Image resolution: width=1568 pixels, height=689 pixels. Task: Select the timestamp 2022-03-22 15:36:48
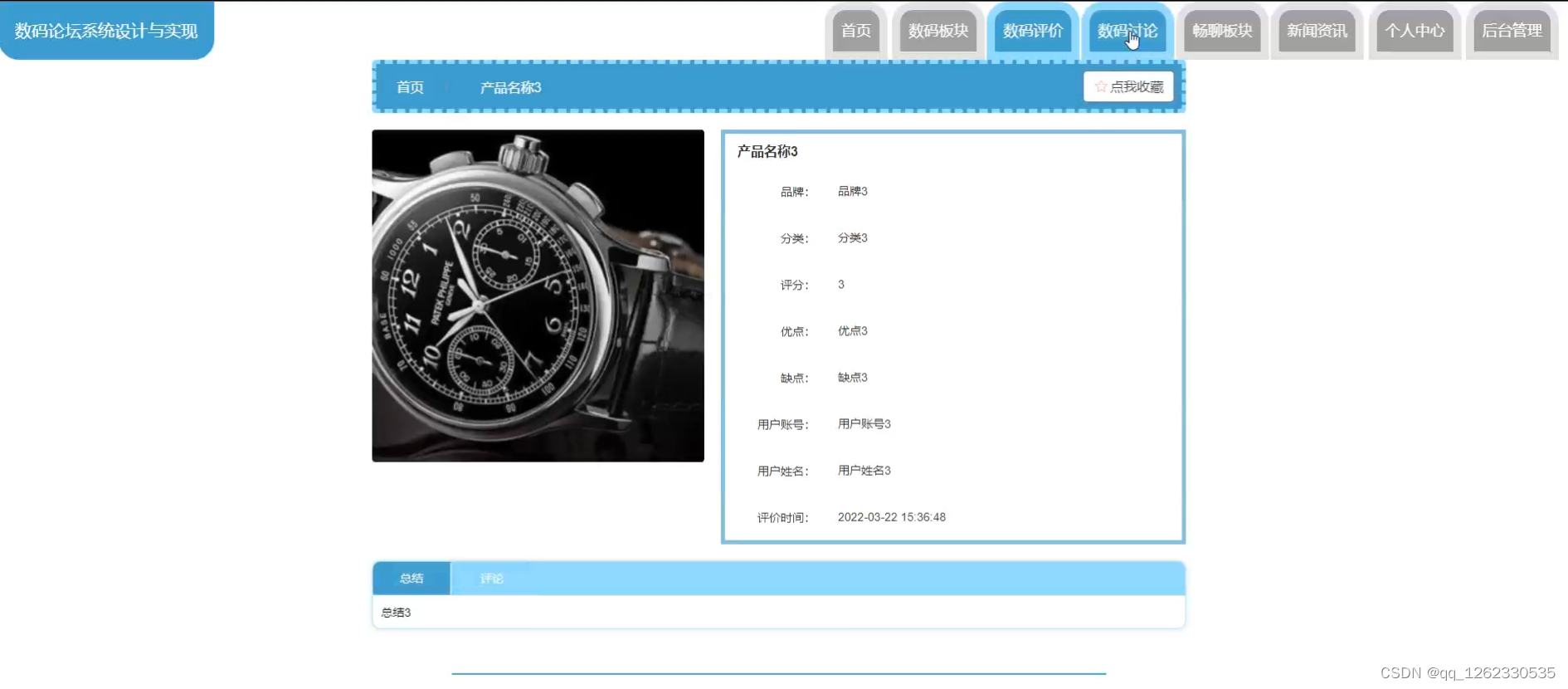892,516
